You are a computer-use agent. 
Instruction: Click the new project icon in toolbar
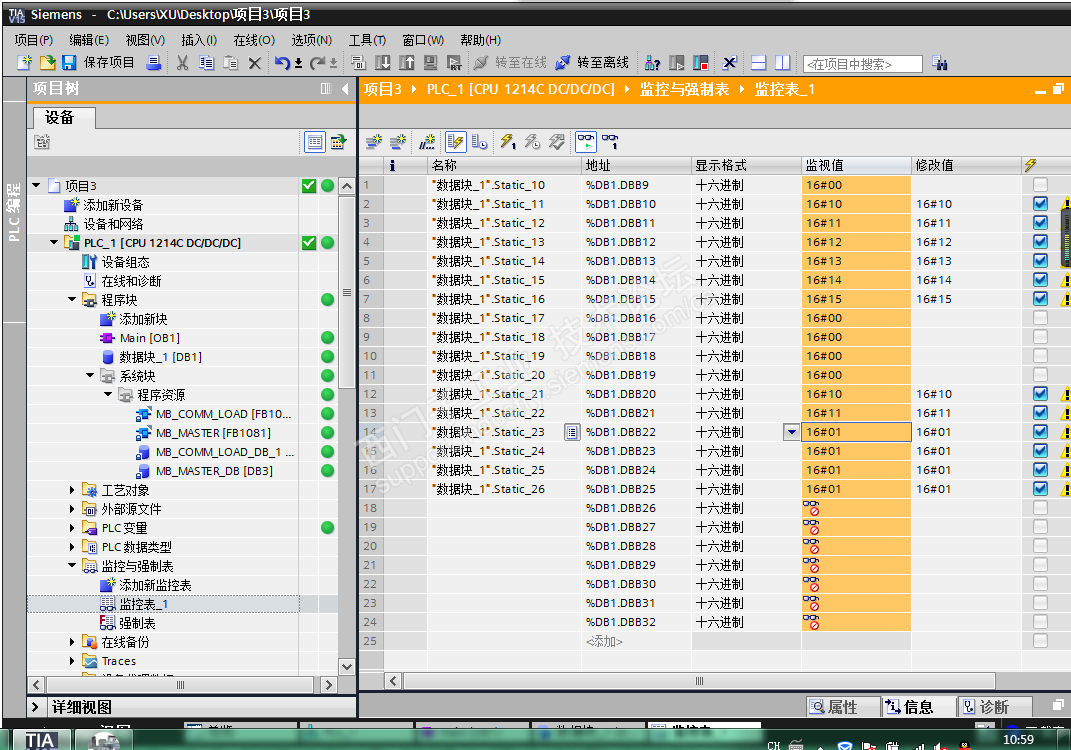point(24,63)
